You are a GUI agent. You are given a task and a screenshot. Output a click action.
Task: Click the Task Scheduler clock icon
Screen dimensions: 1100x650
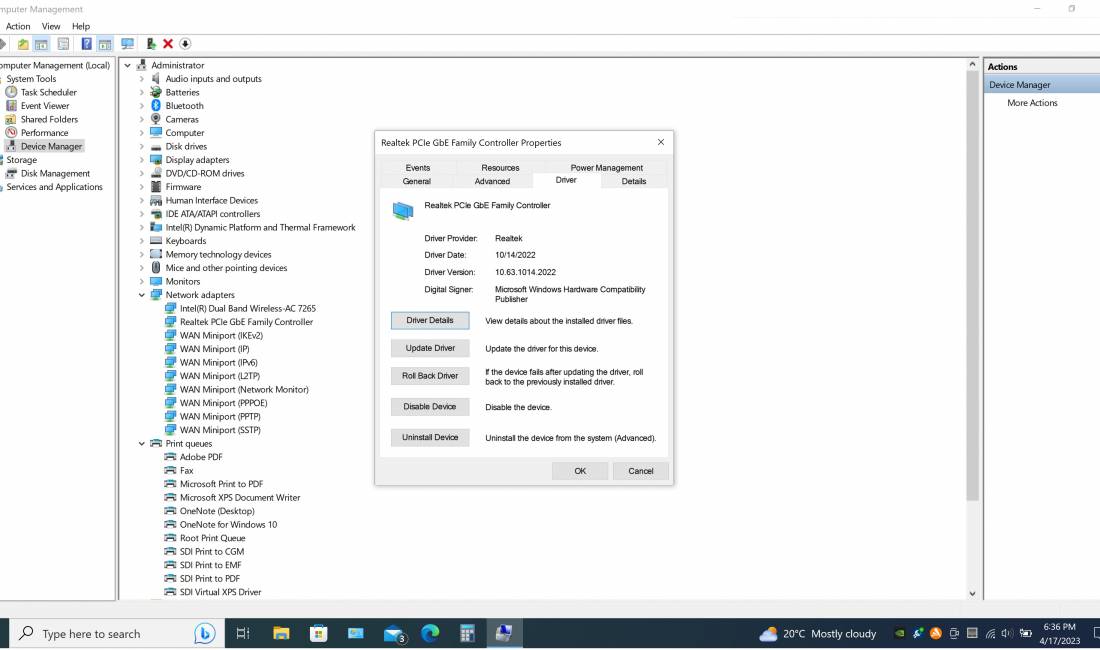tap(11, 92)
